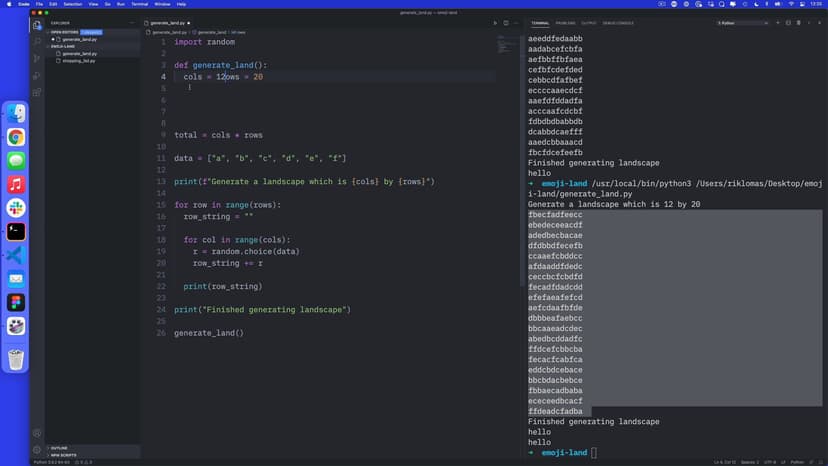Viewport: 828px width, 466px height.
Task: Select the Python terminal dropdown
Action: [741, 22]
